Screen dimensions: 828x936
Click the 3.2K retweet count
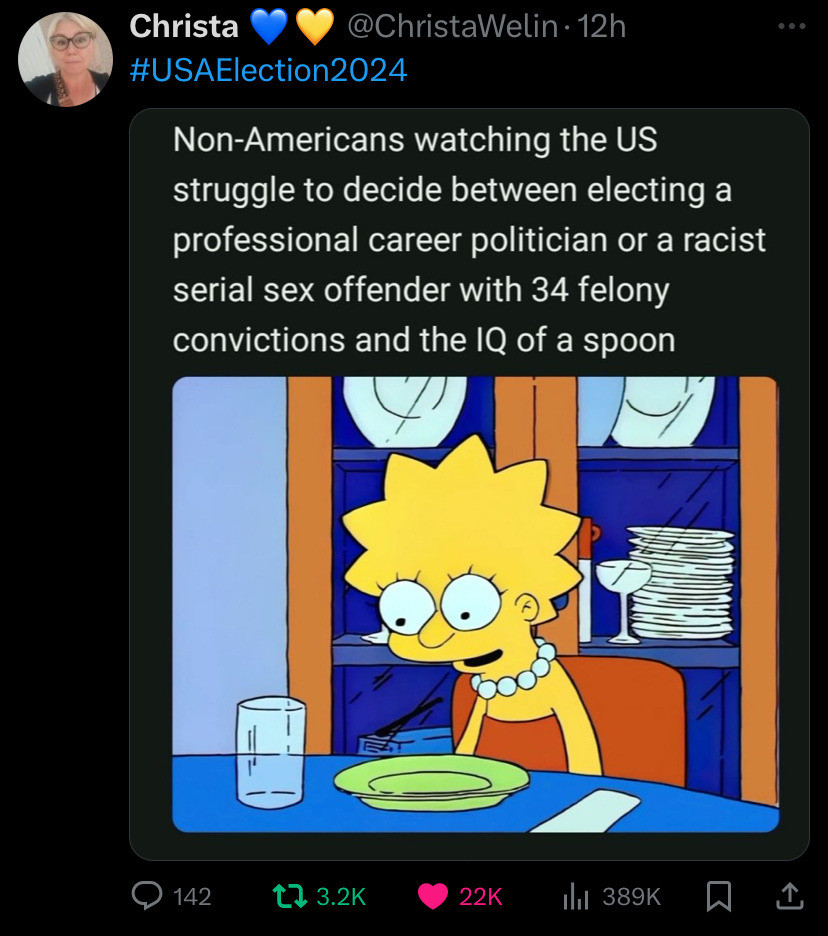click(x=341, y=897)
